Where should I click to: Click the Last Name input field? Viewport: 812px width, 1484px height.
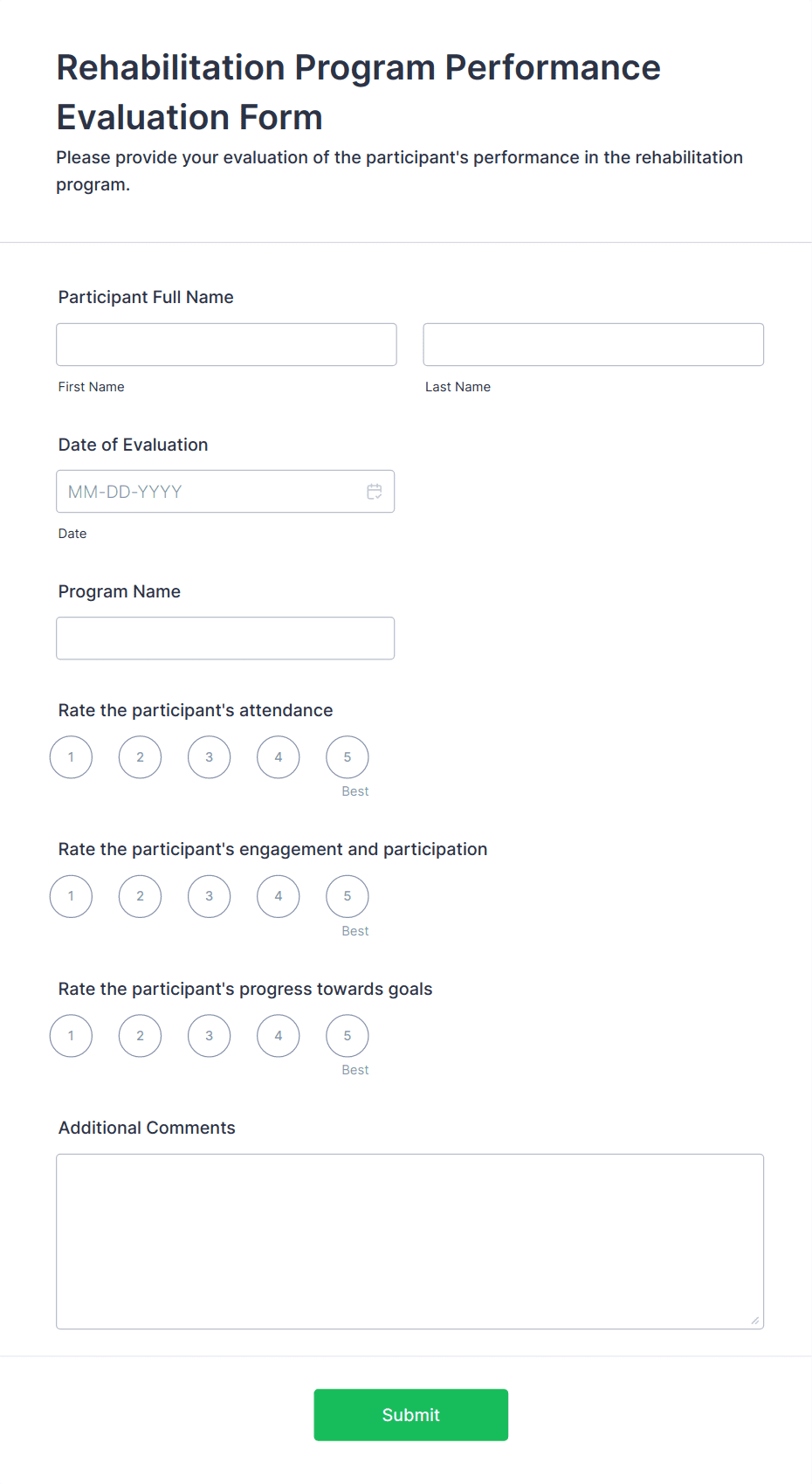tap(593, 344)
